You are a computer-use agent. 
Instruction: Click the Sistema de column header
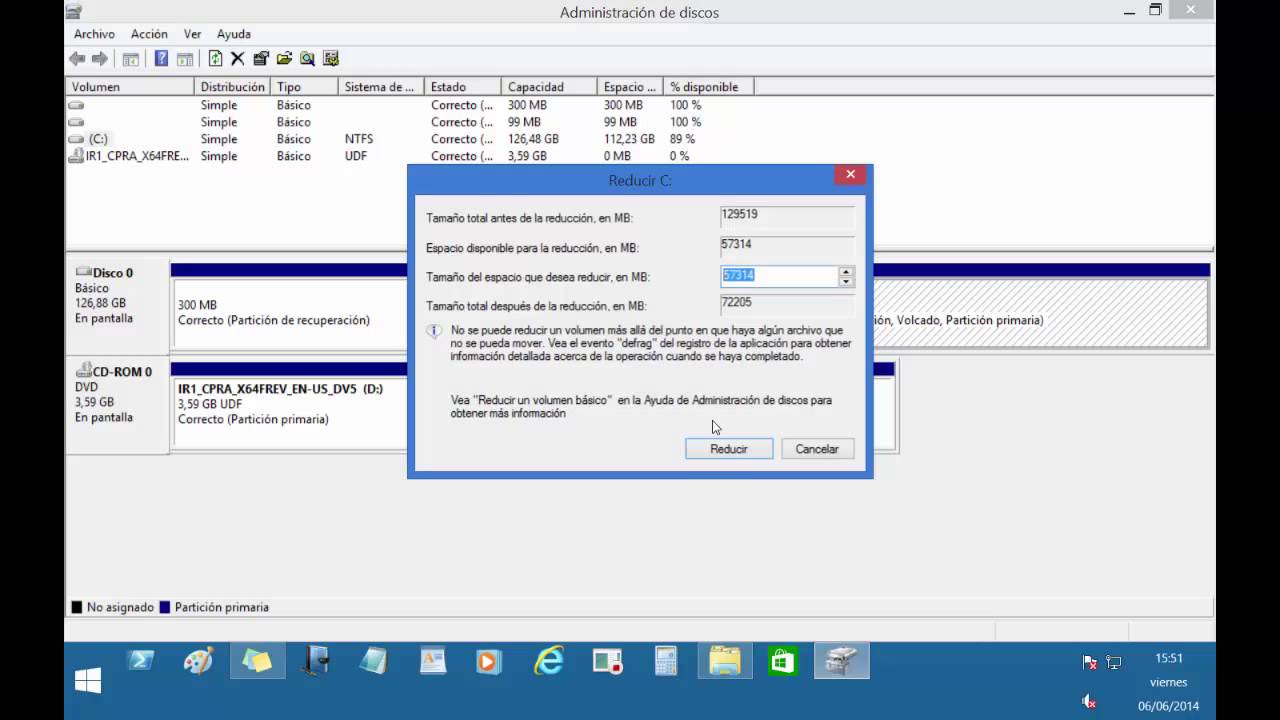381,87
